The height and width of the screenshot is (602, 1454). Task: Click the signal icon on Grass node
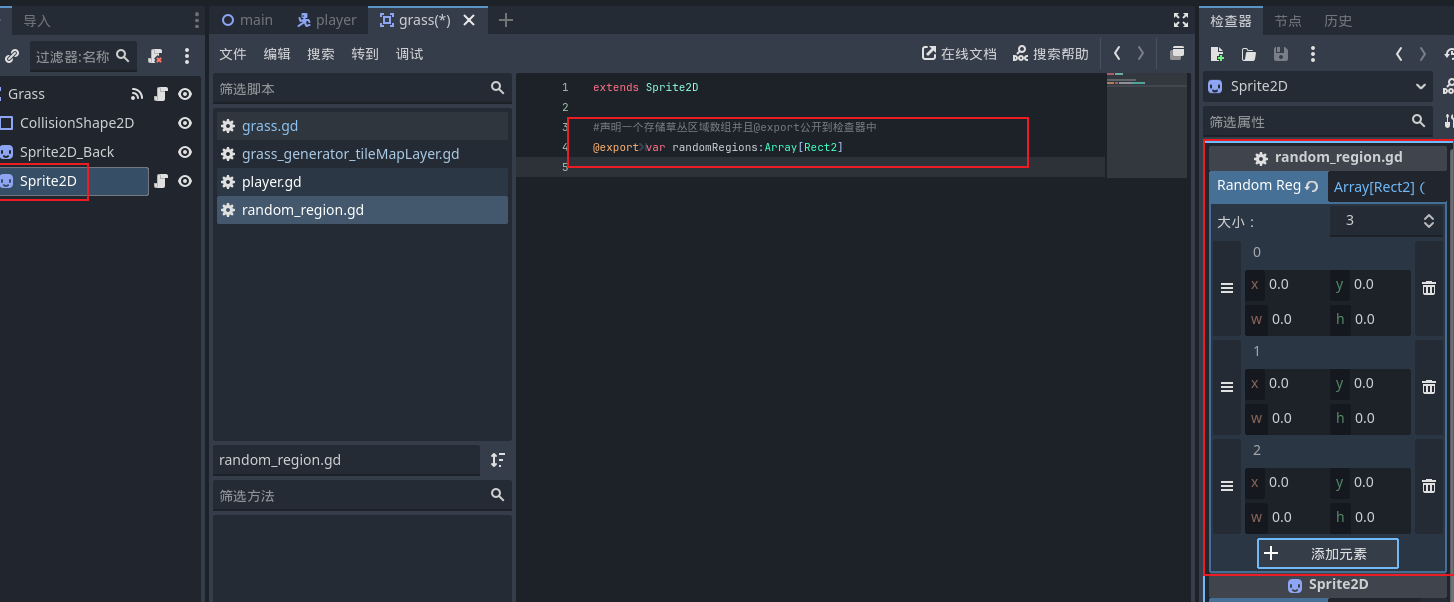tap(137, 94)
